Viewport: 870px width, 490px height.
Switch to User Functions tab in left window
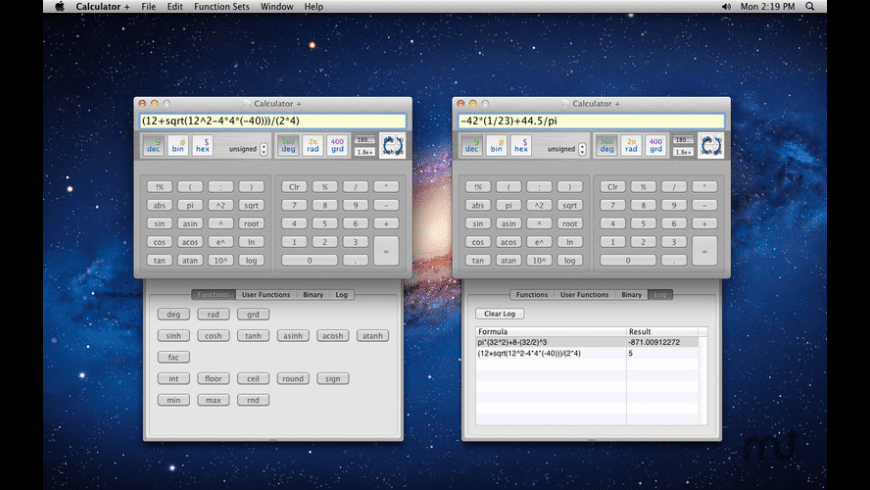click(266, 295)
